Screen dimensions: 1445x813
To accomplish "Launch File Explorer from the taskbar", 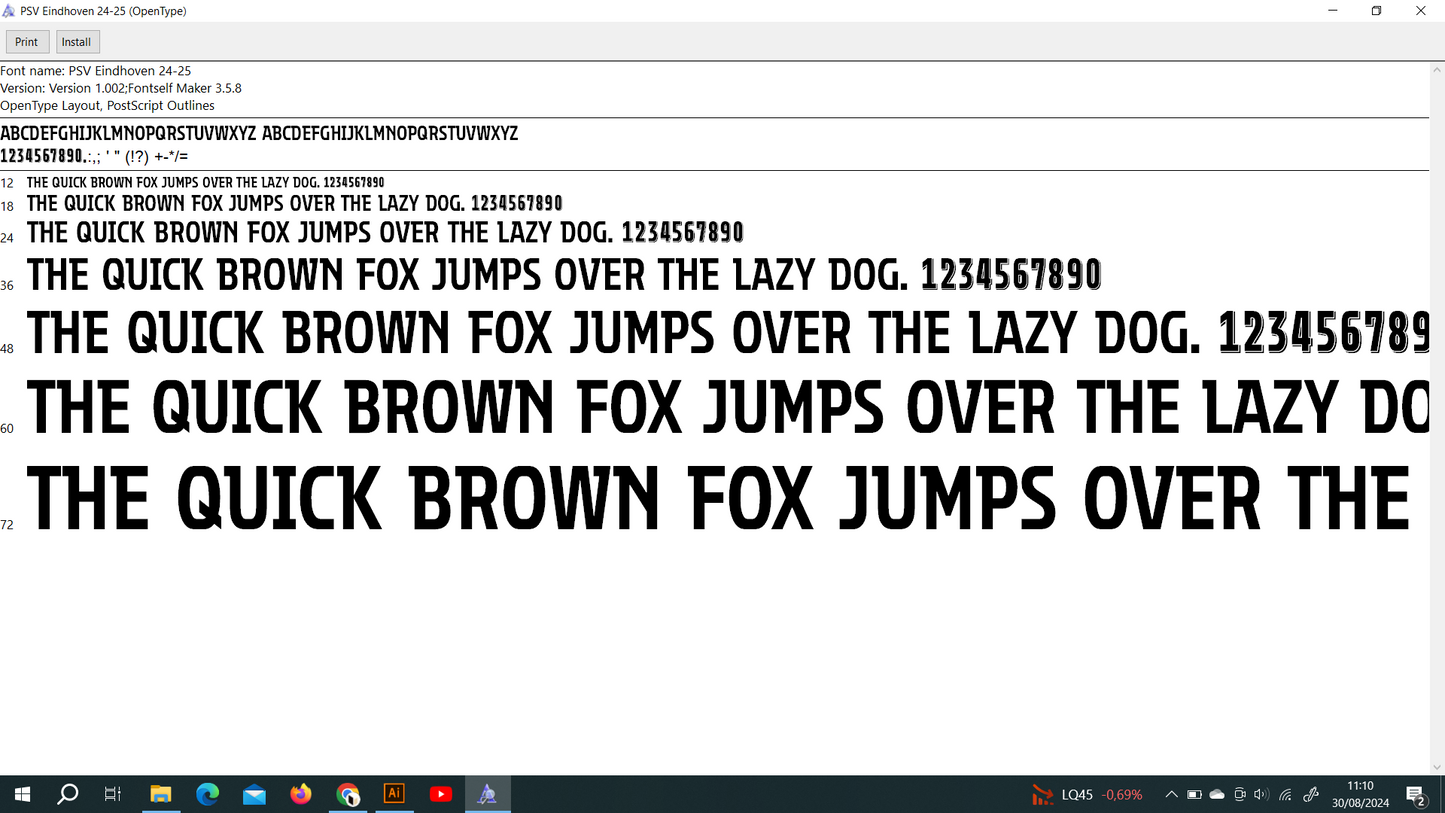I will 160,795.
